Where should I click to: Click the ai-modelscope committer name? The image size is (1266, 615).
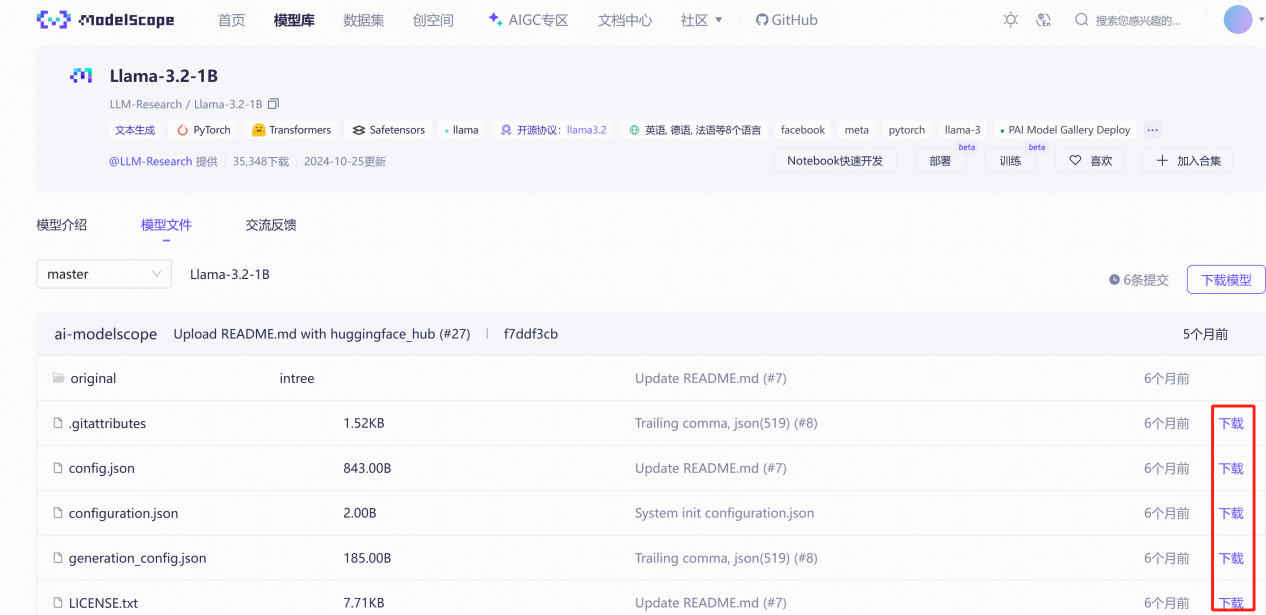pyautogui.click(x=105, y=334)
